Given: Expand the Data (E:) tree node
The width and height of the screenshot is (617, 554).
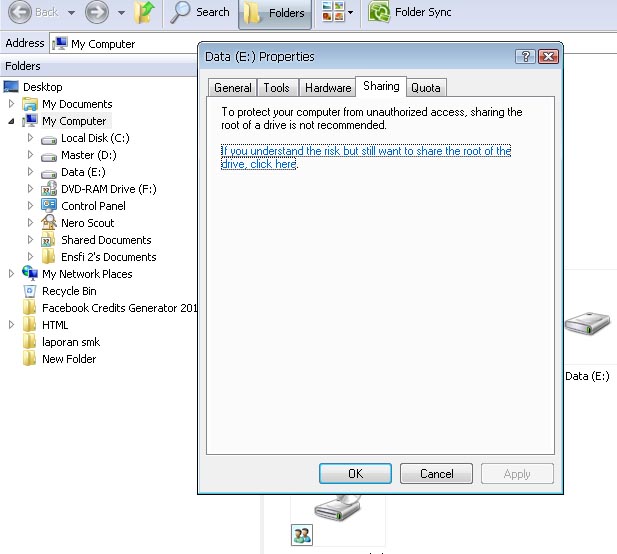Looking at the screenshot, I should coord(30,172).
